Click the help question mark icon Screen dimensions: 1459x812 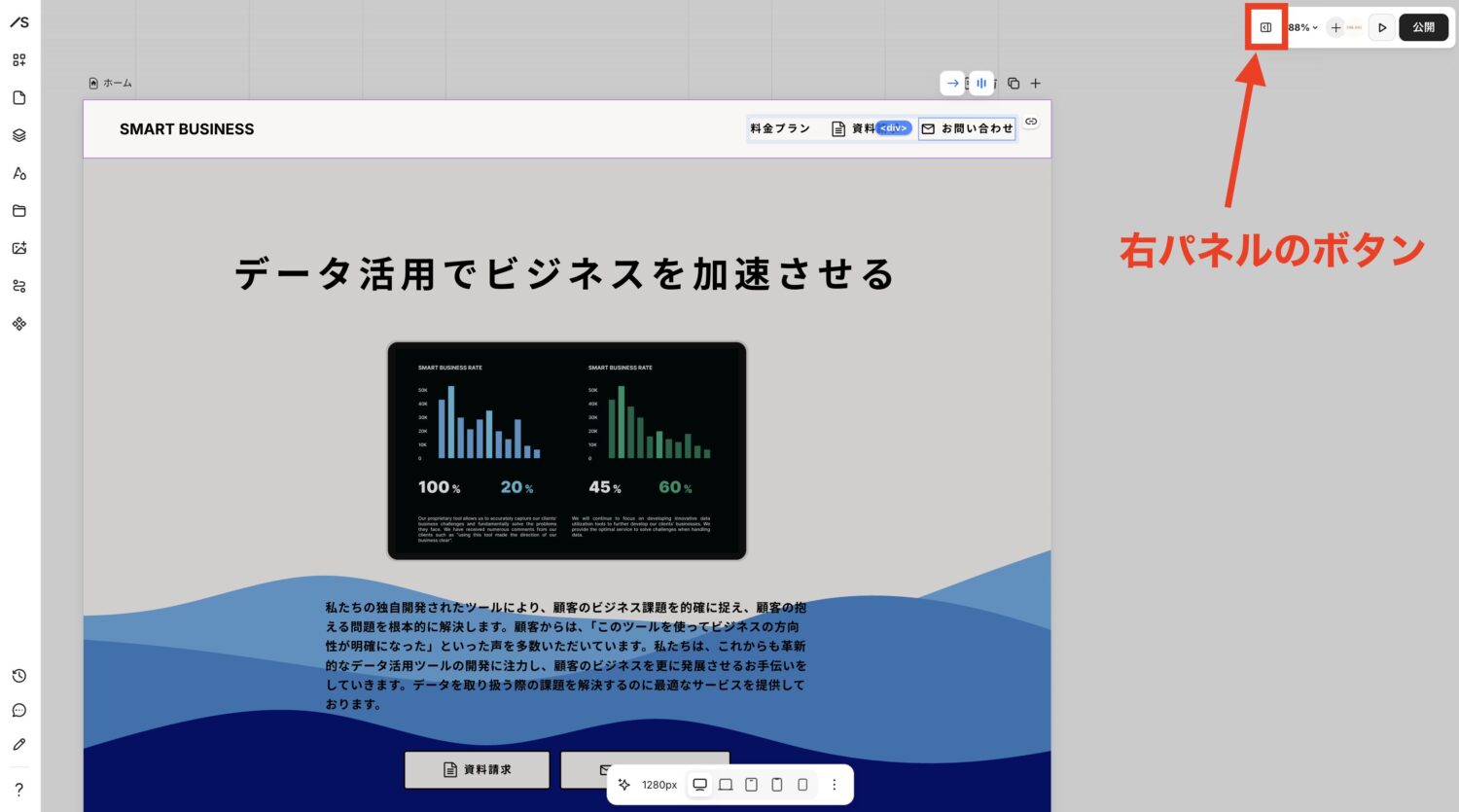coord(19,789)
